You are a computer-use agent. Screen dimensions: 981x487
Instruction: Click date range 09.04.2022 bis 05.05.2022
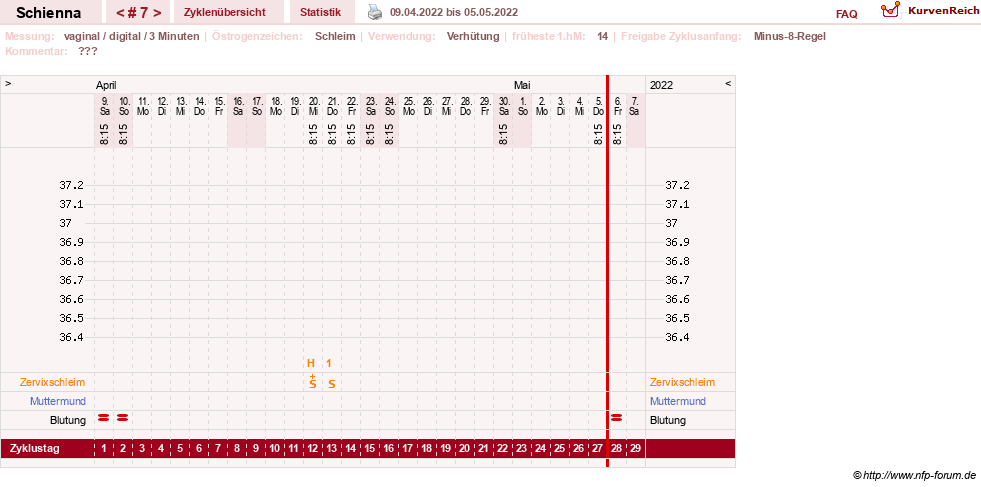coord(454,13)
